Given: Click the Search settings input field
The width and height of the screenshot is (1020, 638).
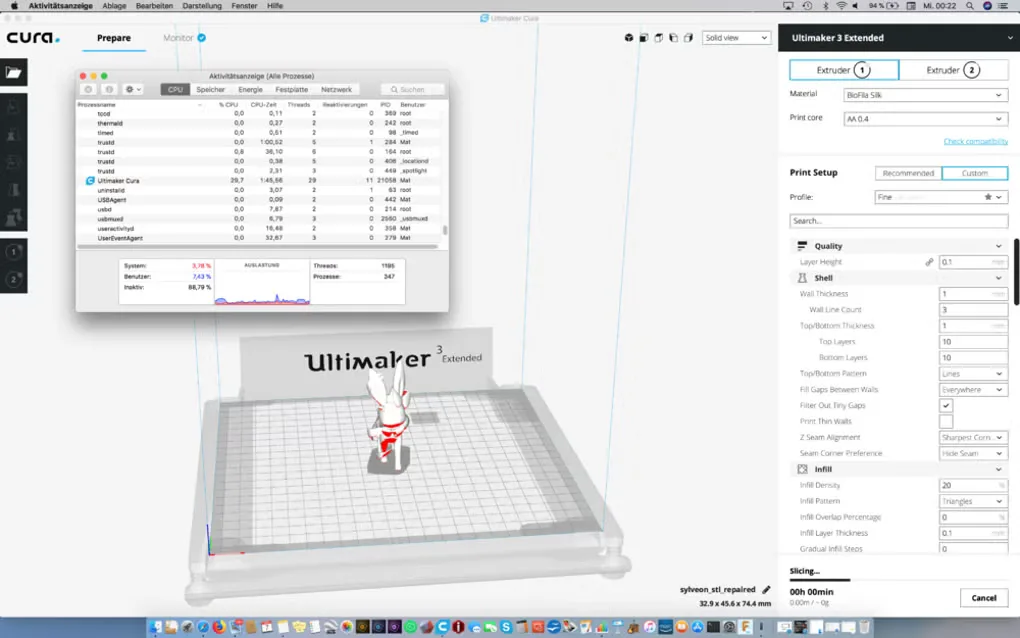Looking at the screenshot, I should (898, 221).
